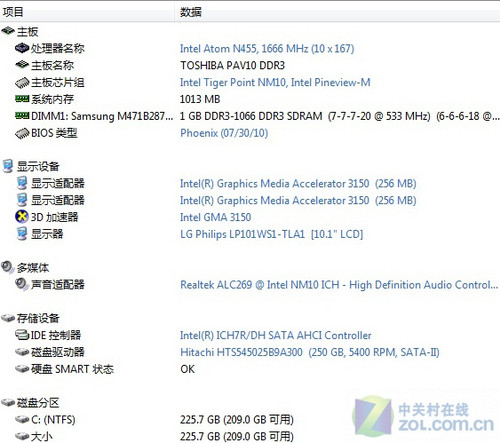Select the DIMM1: Samsung M471B287... label
The image size is (500, 443).
coord(102,116)
